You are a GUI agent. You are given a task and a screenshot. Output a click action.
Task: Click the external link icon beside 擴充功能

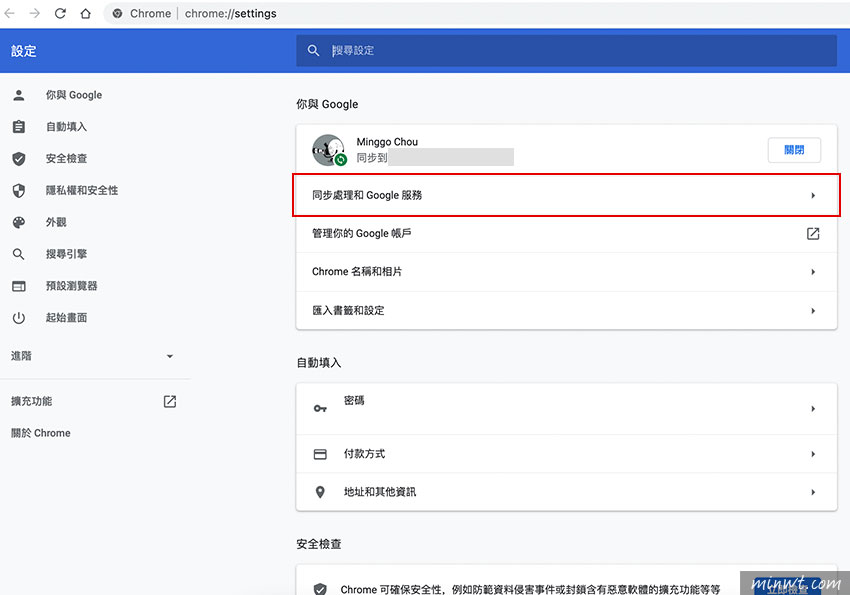point(170,402)
